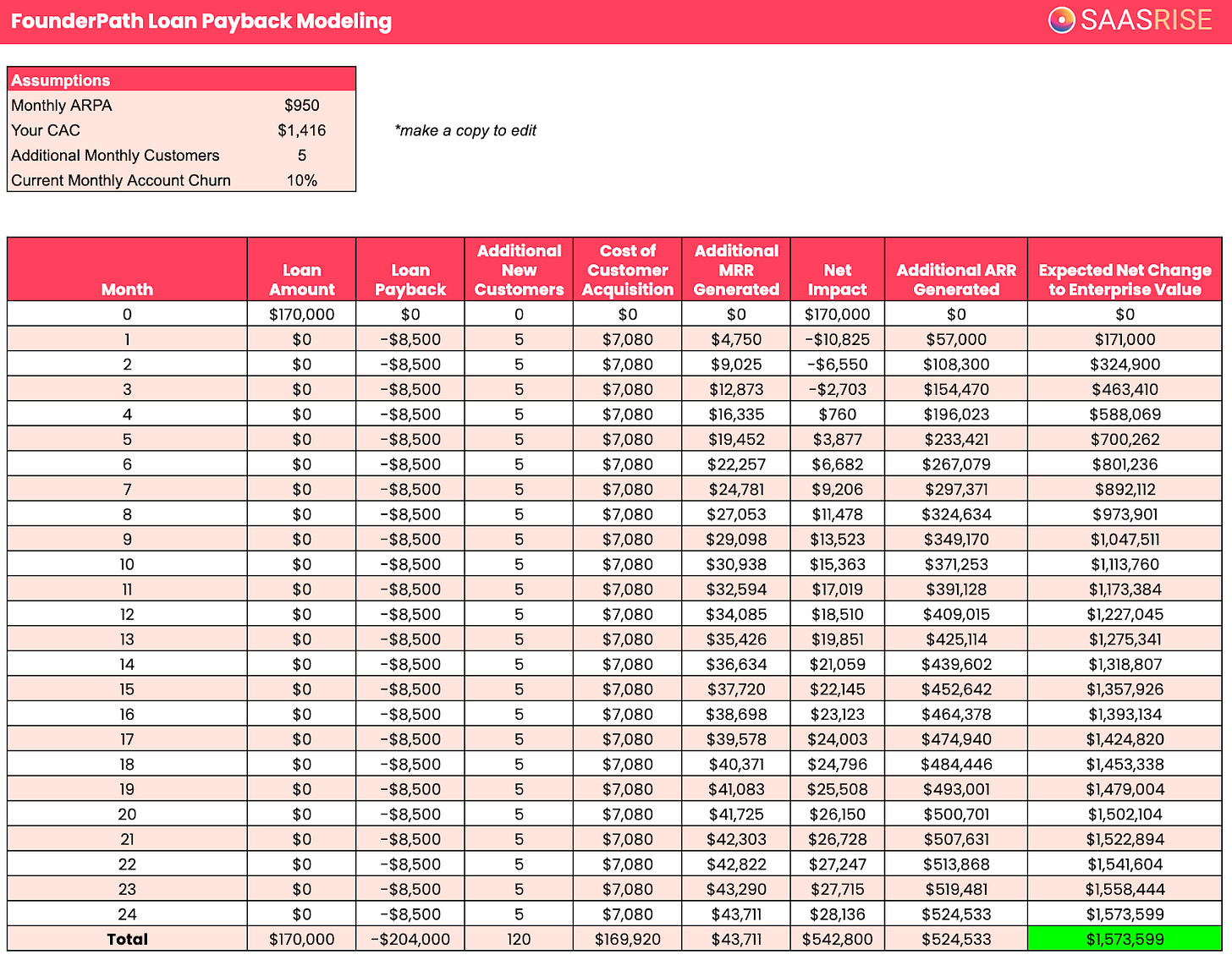1232x960 pixels.
Task: Select the $57,000 ARR cell
Action: tap(956, 339)
